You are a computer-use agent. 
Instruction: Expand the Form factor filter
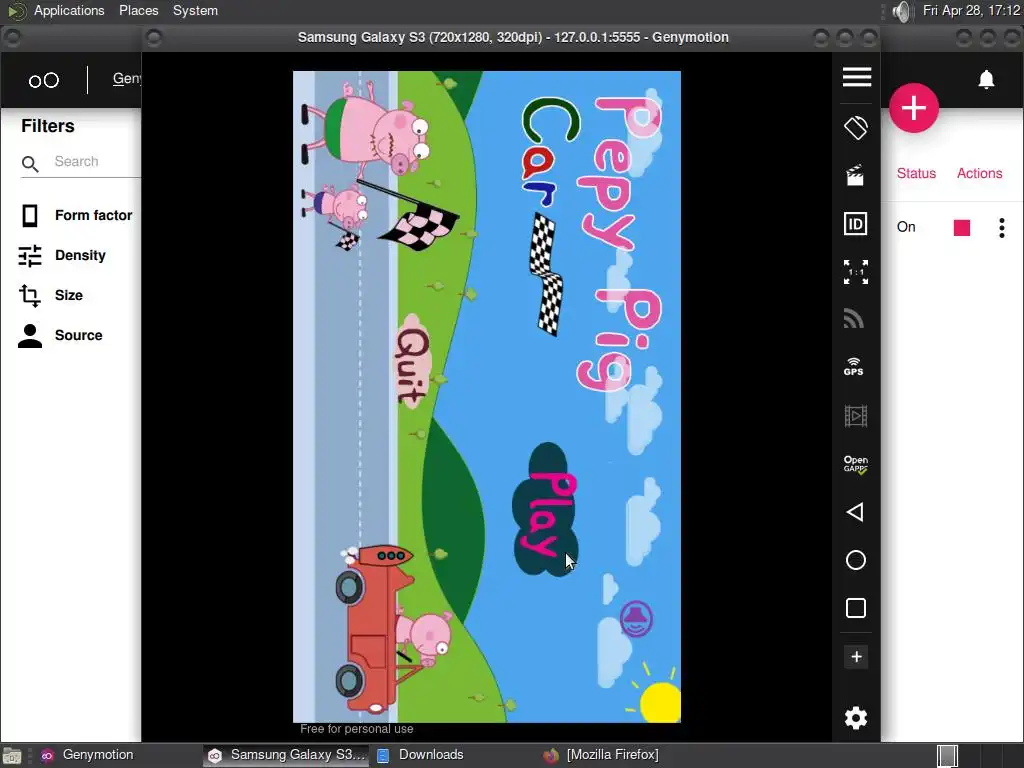point(76,216)
